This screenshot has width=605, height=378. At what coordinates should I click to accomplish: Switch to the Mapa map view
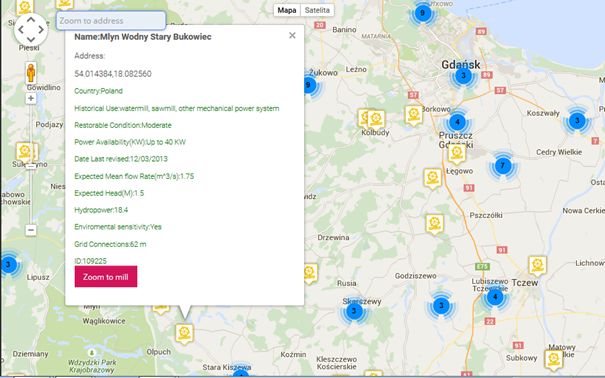(287, 10)
